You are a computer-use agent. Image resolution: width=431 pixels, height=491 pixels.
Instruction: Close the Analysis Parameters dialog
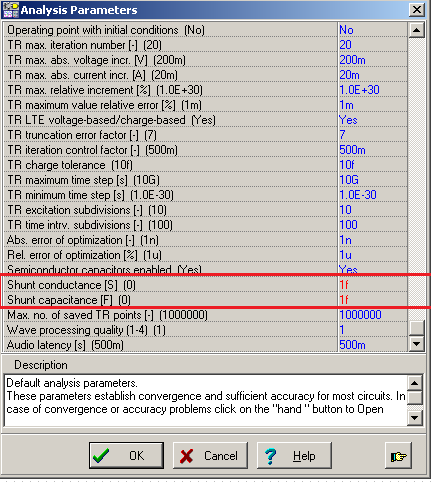417,10
